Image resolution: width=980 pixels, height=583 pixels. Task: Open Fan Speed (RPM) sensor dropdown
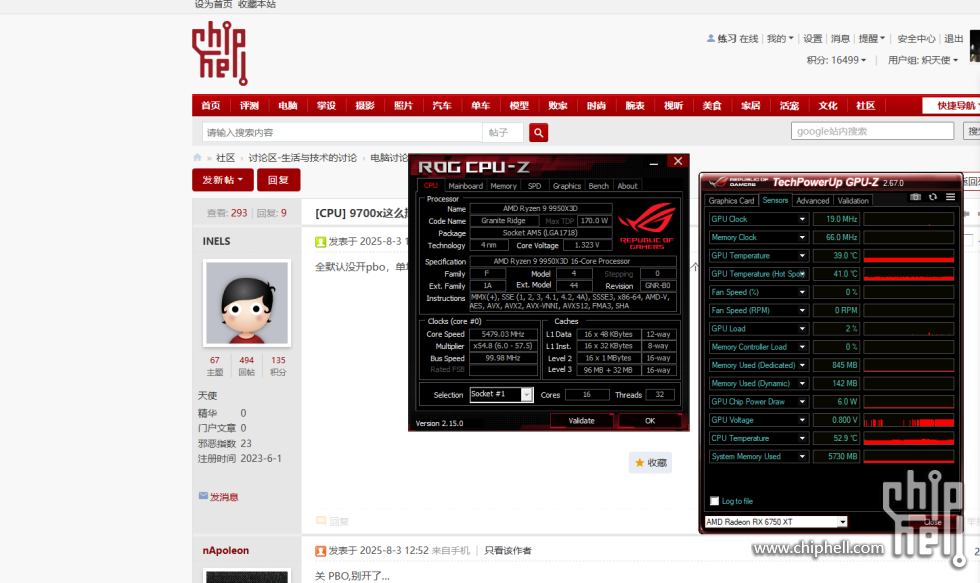coord(802,311)
